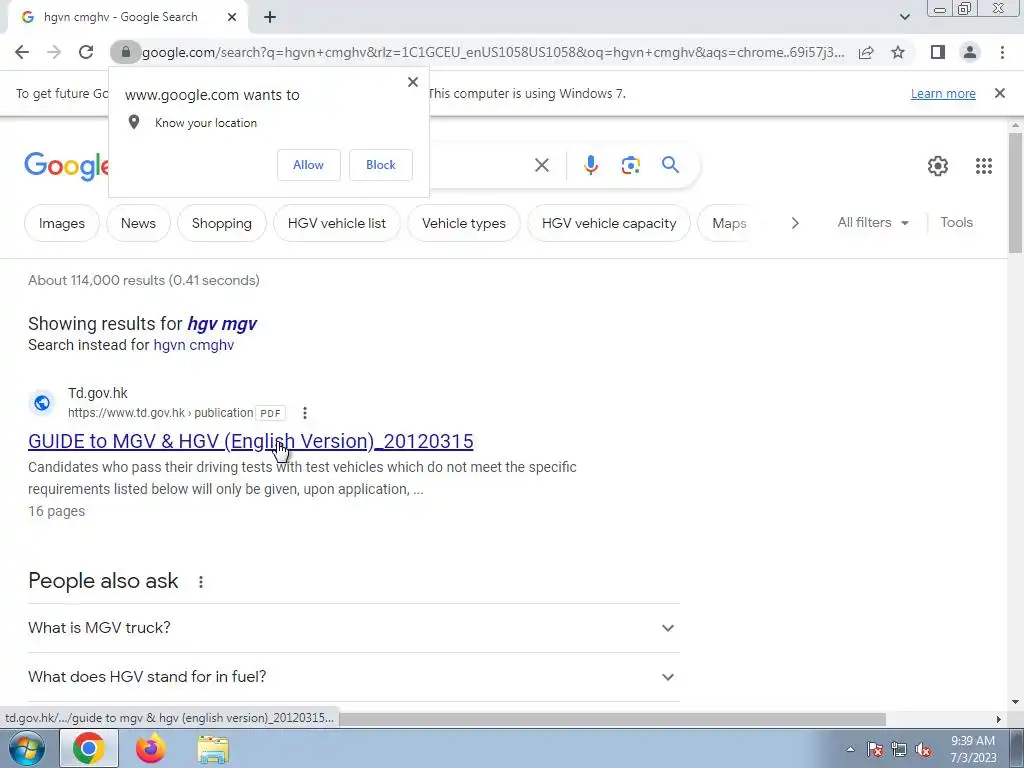Image resolution: width=1024 pixels, height=768 pixels.
Task: Share this page using the share icon
Action: [866, 52]
